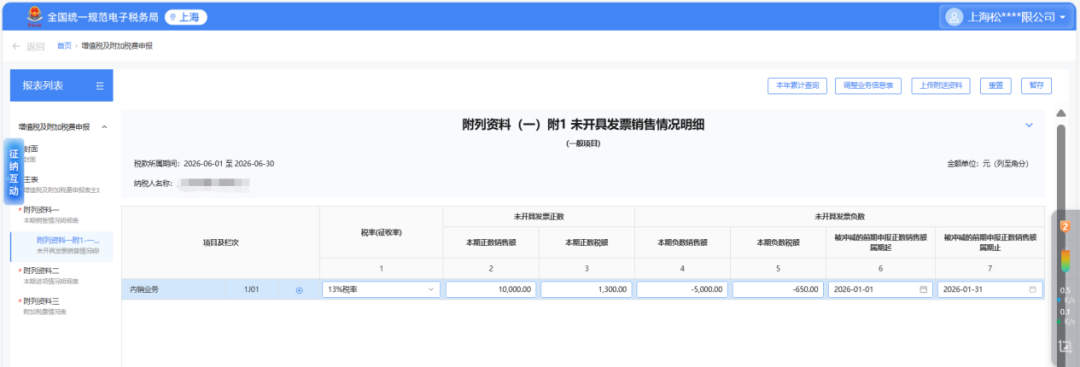Click the back arrow 返回
Screen dimensions: 1080x367
click(x=28, y=46)
